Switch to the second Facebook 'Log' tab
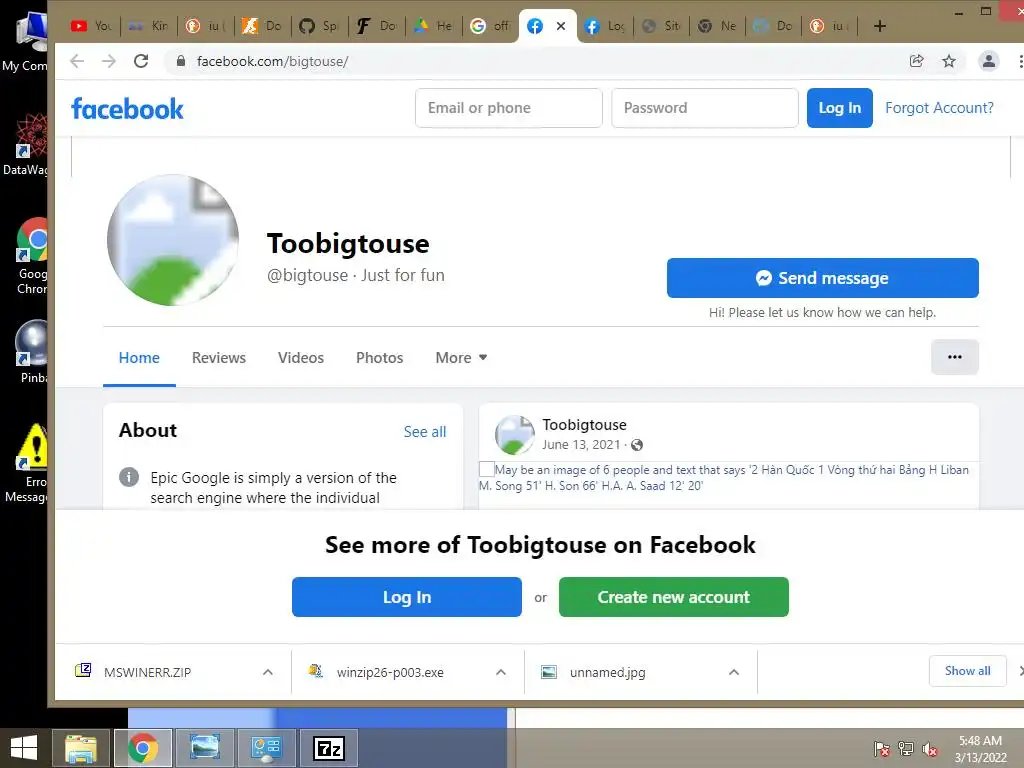 click(x=604, y=26)
